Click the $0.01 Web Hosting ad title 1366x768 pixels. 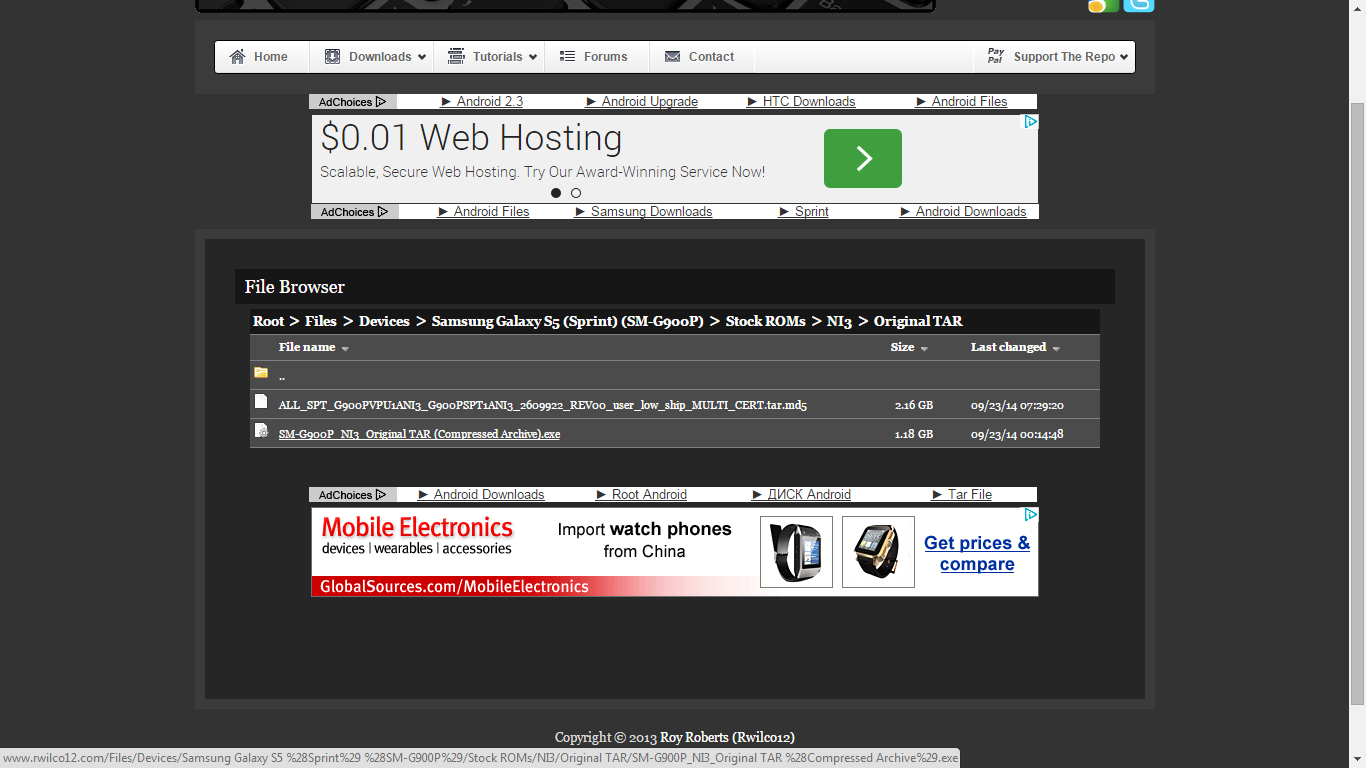471,137
